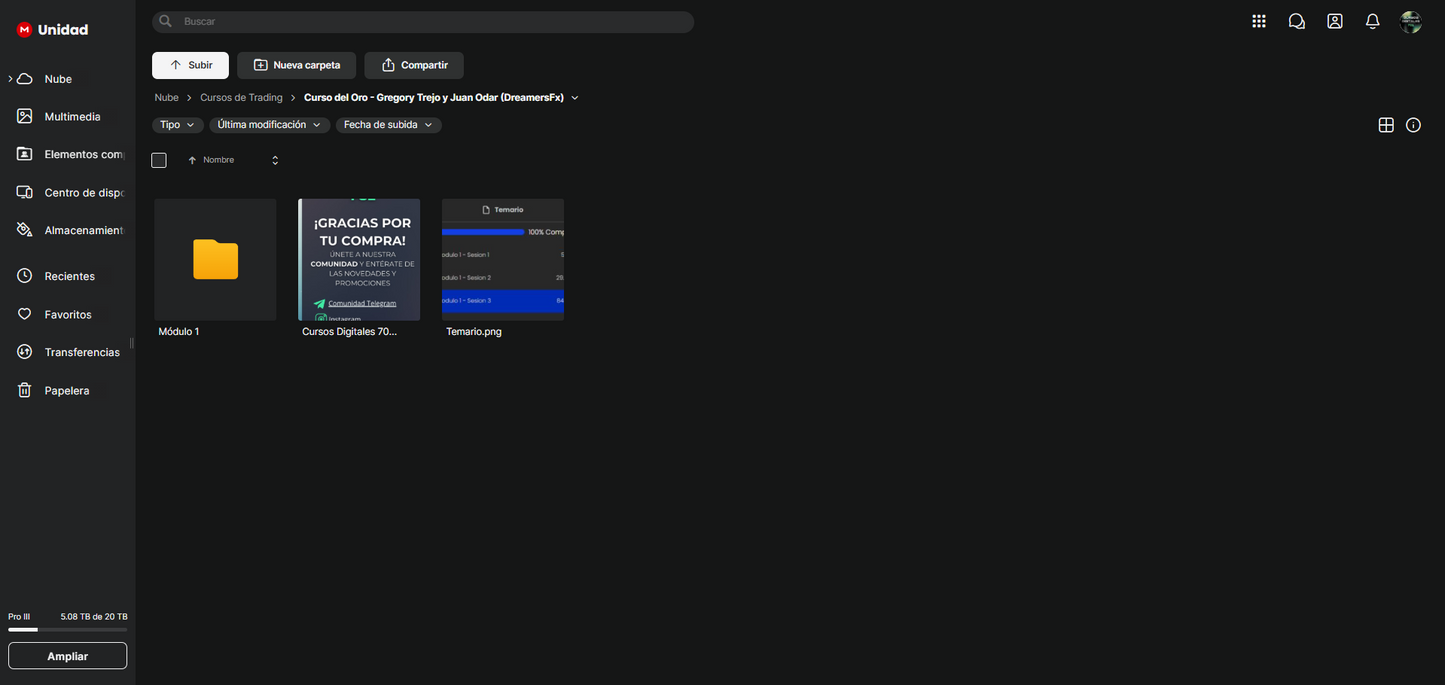Image resolution: width=1445 pixels, height=685 pixels.
Task: Switch to grid view layout icon
Action: click(1386, 125)
